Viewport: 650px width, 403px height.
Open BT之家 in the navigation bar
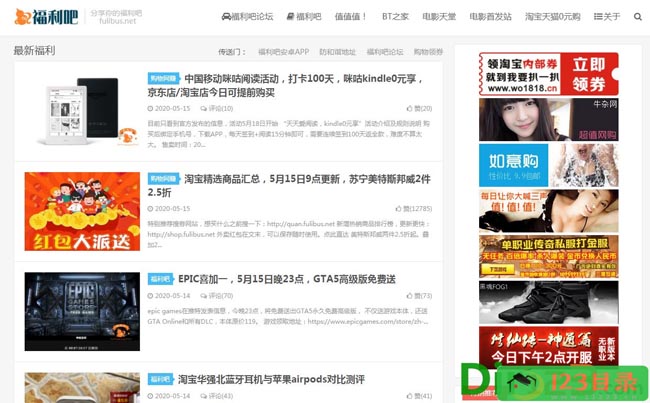click(395, 17)
